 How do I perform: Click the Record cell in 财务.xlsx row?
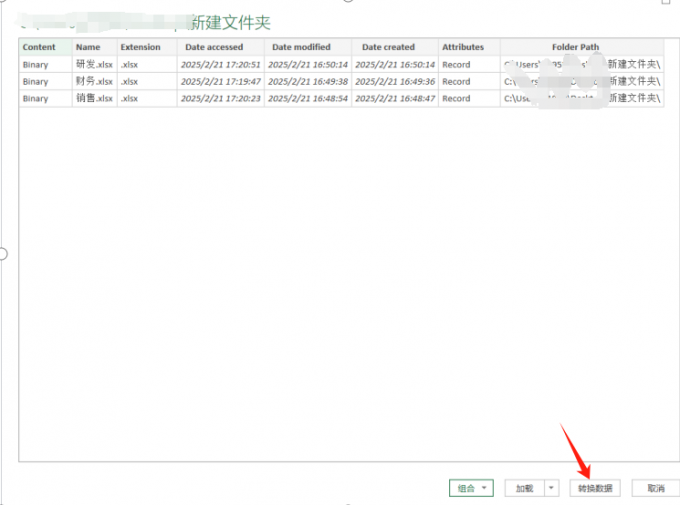(x=456, y=81)
